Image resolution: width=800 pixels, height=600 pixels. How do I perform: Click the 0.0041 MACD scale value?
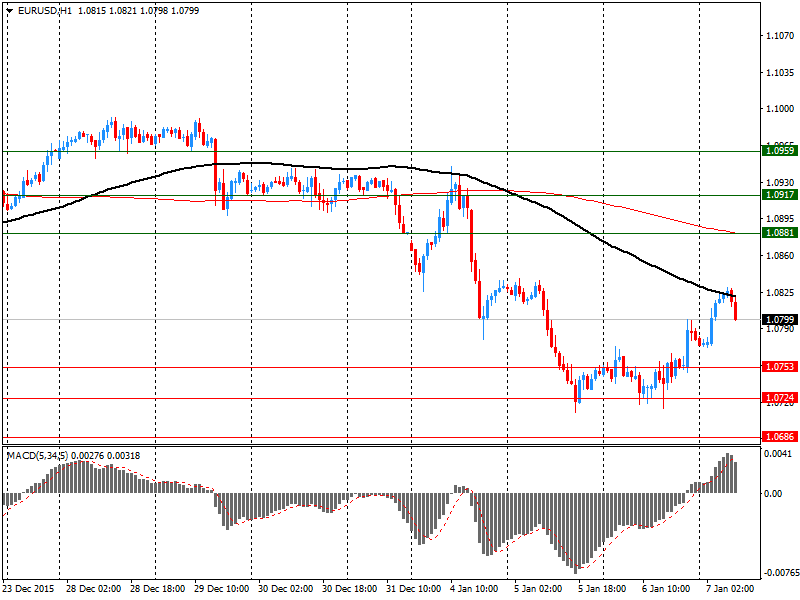pyautogui.click(x=779, y=454)
